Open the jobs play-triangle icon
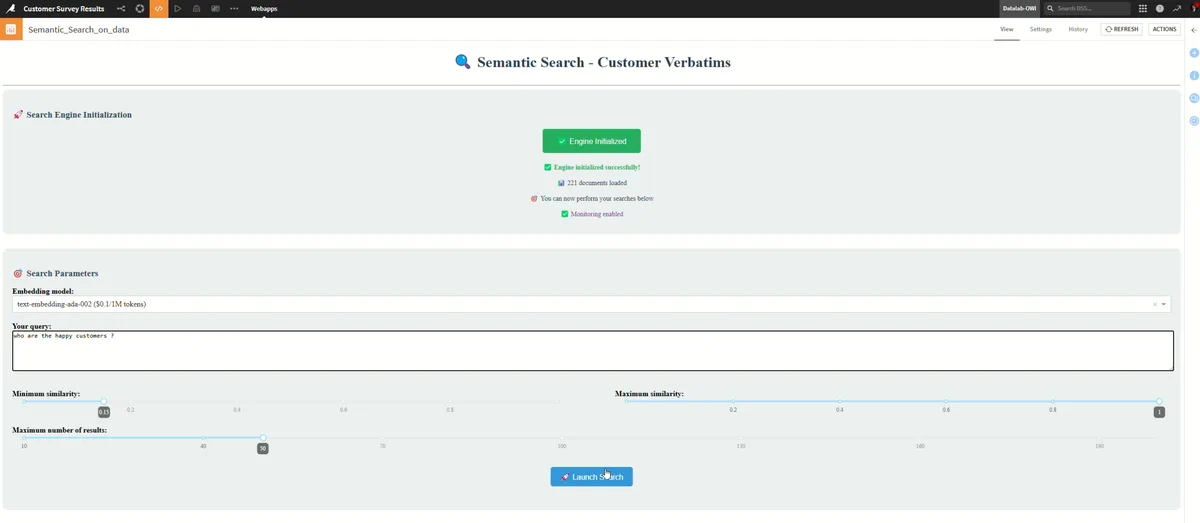 pyautogui.click(x=178, y=8)
